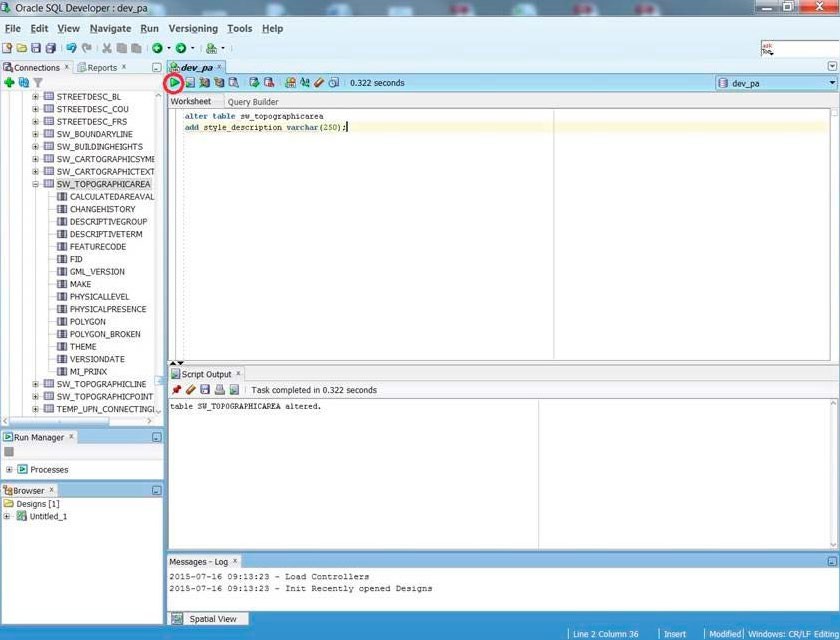Pin the Script Output panel with the pushpin
The height and width of the screenshot is (640, 840).
(x=177, y=389)
